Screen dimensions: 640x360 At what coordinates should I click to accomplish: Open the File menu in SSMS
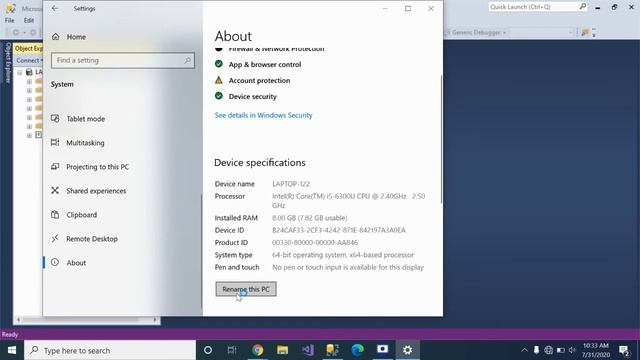click(9, 20)
